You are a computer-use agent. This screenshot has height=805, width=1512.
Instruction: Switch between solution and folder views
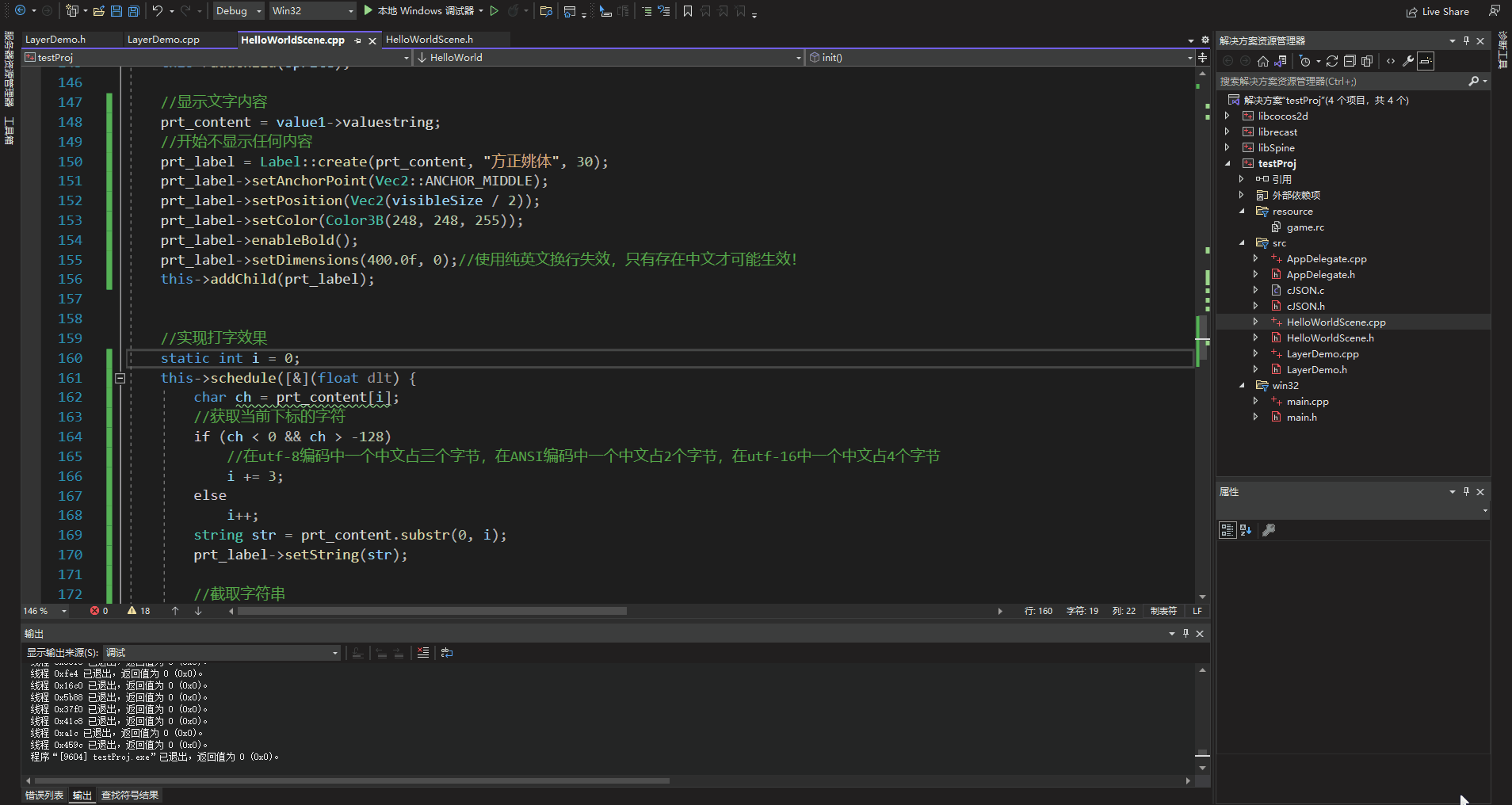(1281, 61)
